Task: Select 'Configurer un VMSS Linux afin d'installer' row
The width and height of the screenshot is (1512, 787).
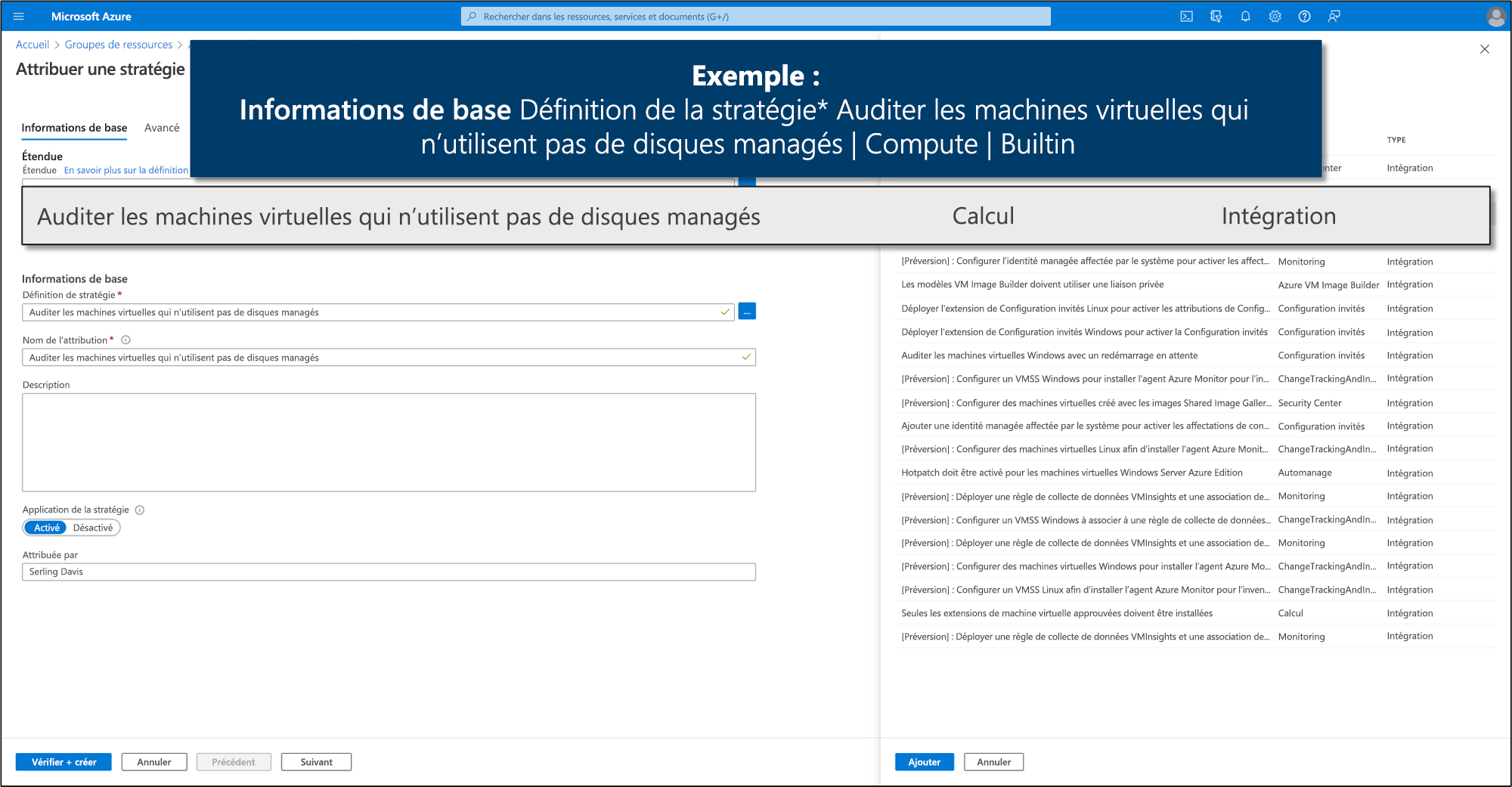Action: (1194, 590)
